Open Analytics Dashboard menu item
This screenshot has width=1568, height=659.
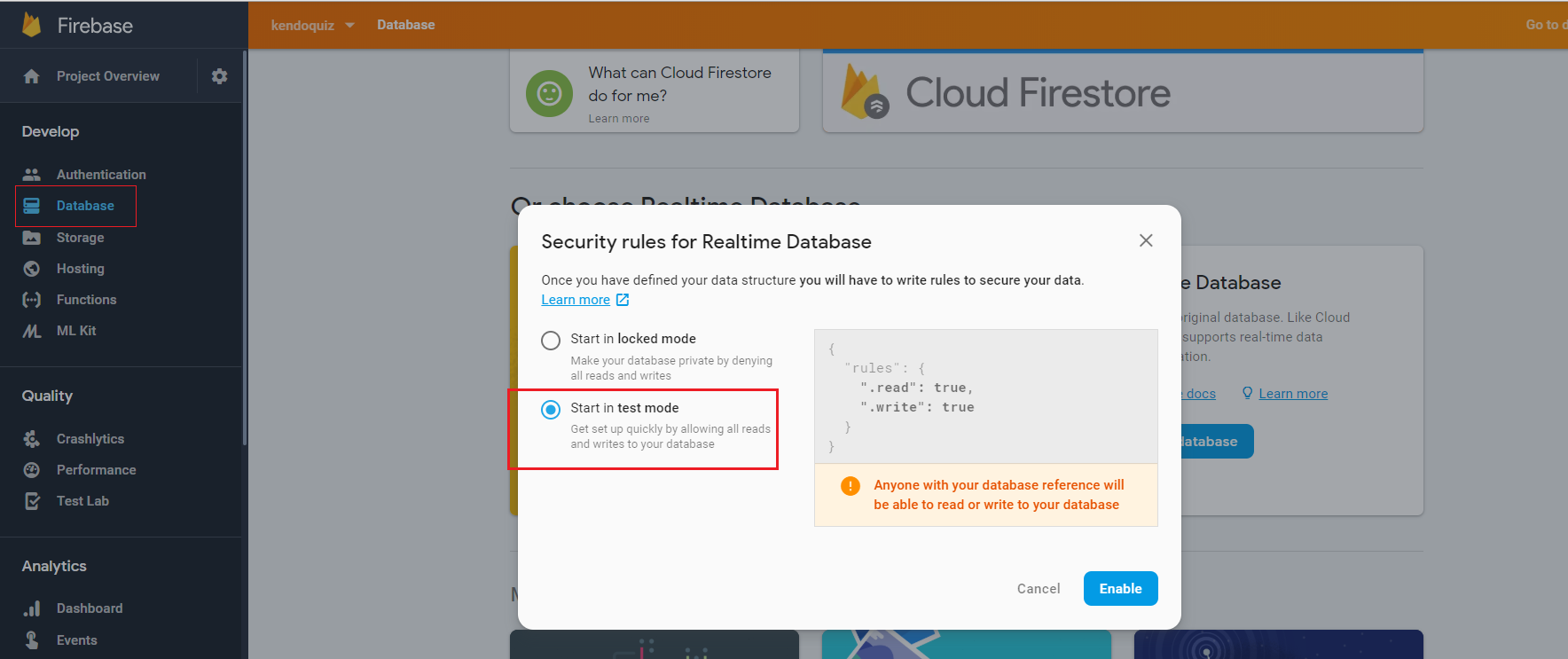90,608
